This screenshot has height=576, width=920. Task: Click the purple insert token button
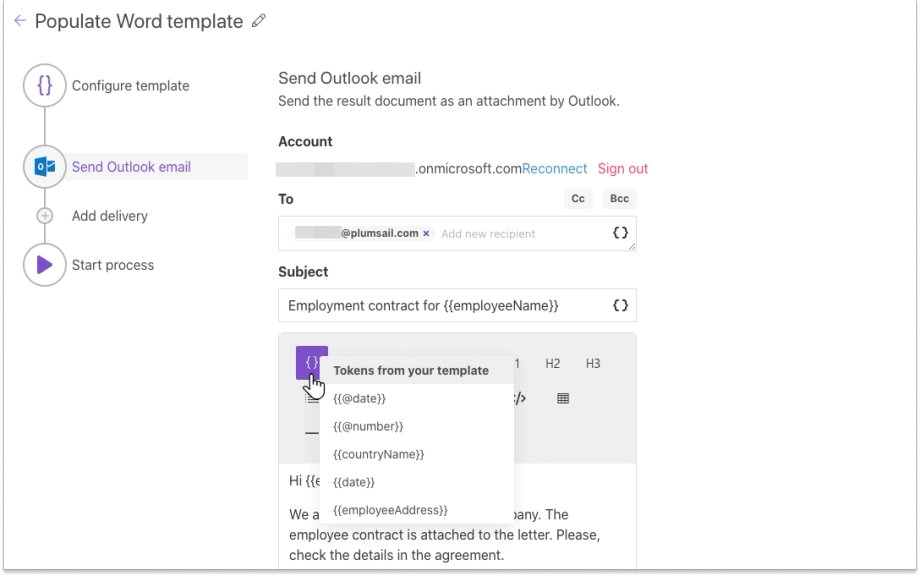click(x=312, y=362)
